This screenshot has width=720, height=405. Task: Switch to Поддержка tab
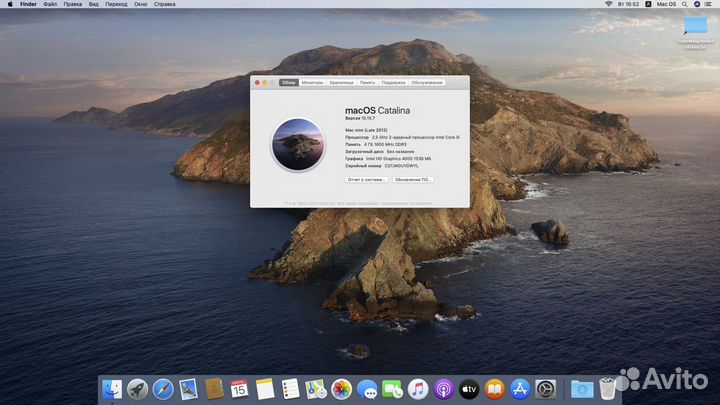point(394,83)
